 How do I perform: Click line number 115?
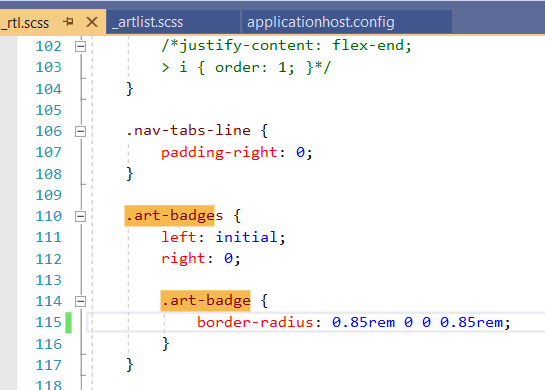point(49,323)
